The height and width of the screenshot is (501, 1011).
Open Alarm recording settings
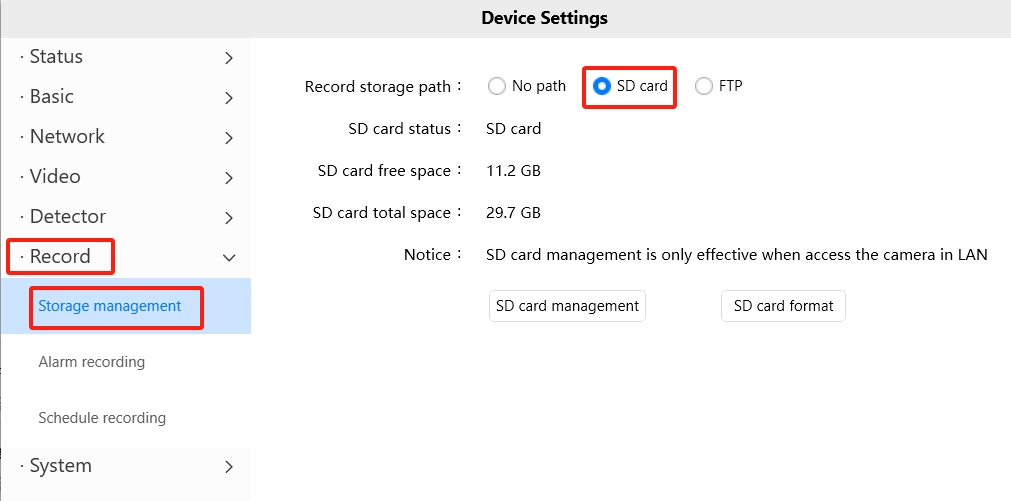coord(92,362)
